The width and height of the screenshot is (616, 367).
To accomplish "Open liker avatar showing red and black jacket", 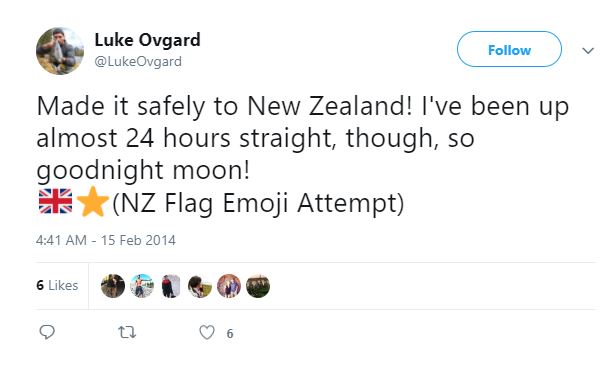I will tap(171, 286).
